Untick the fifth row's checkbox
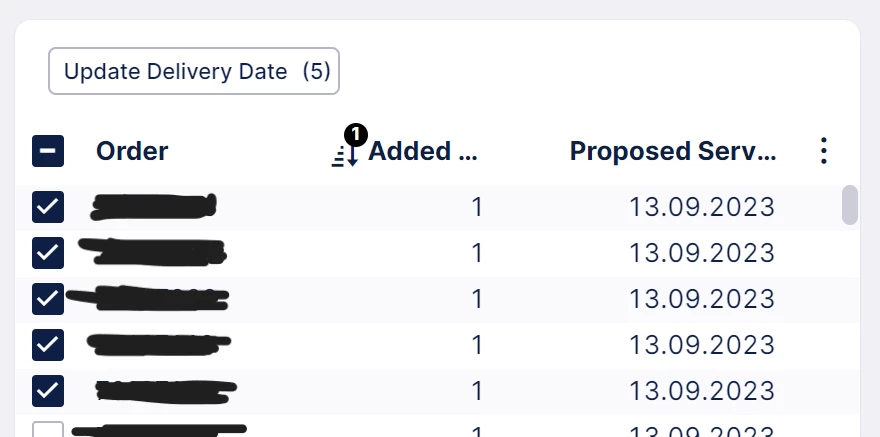Image resolution: width=880 pixels, height=437 pixels. (48, 389)
